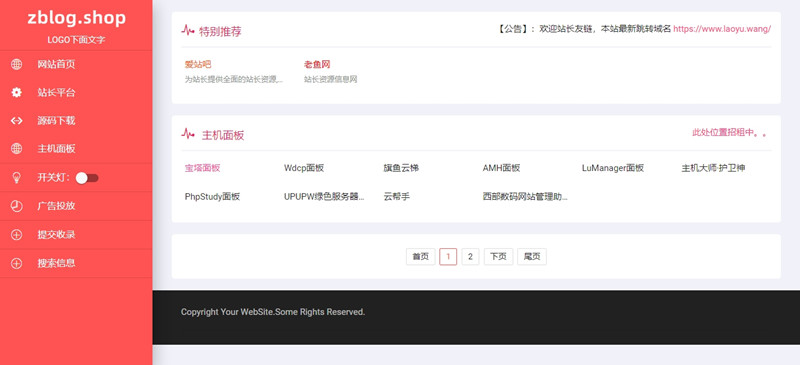Open the 网站首页 sidebar menu item
Viewport: 800px width, 365px height.
pyautogui.click(x=76, y=64)
